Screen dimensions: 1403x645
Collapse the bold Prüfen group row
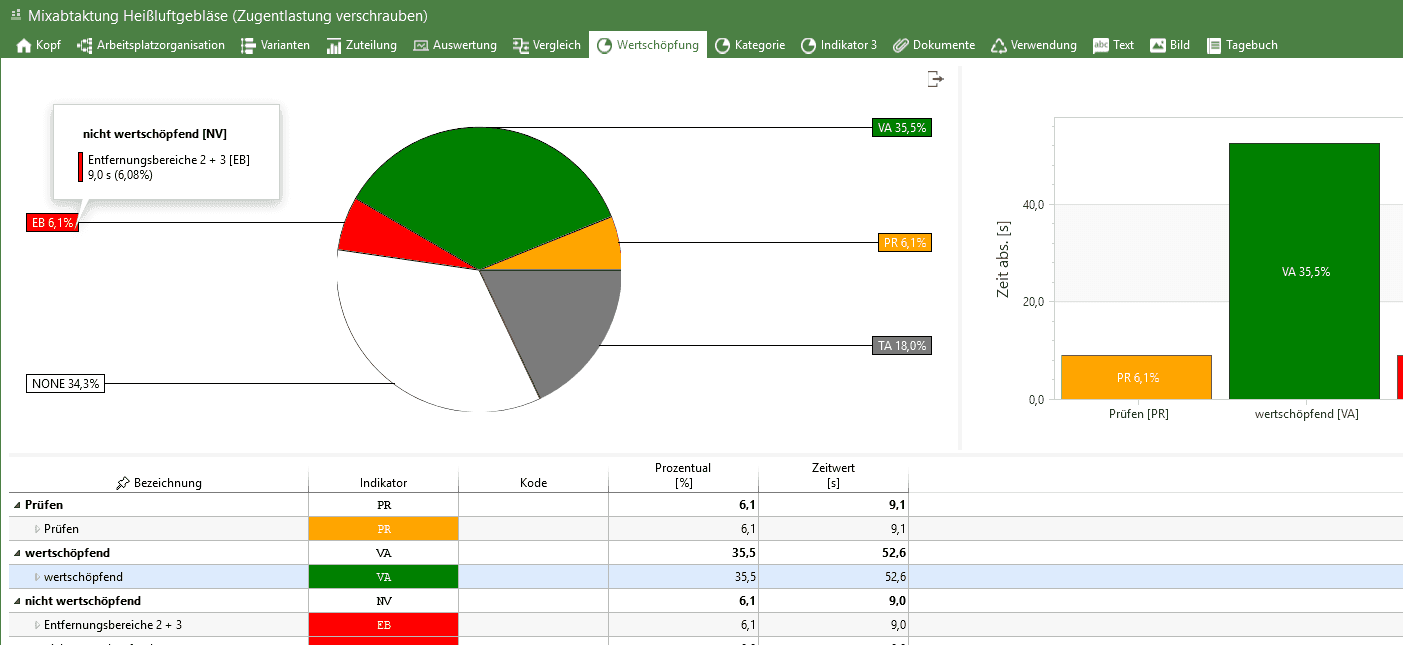[17, 505]
